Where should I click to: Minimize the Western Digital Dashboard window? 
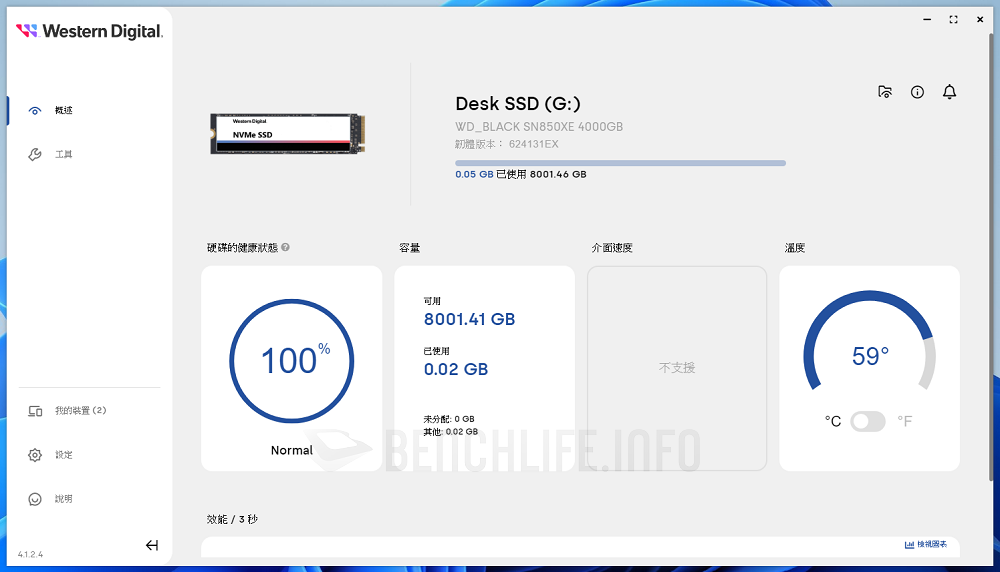click(927, 20)
